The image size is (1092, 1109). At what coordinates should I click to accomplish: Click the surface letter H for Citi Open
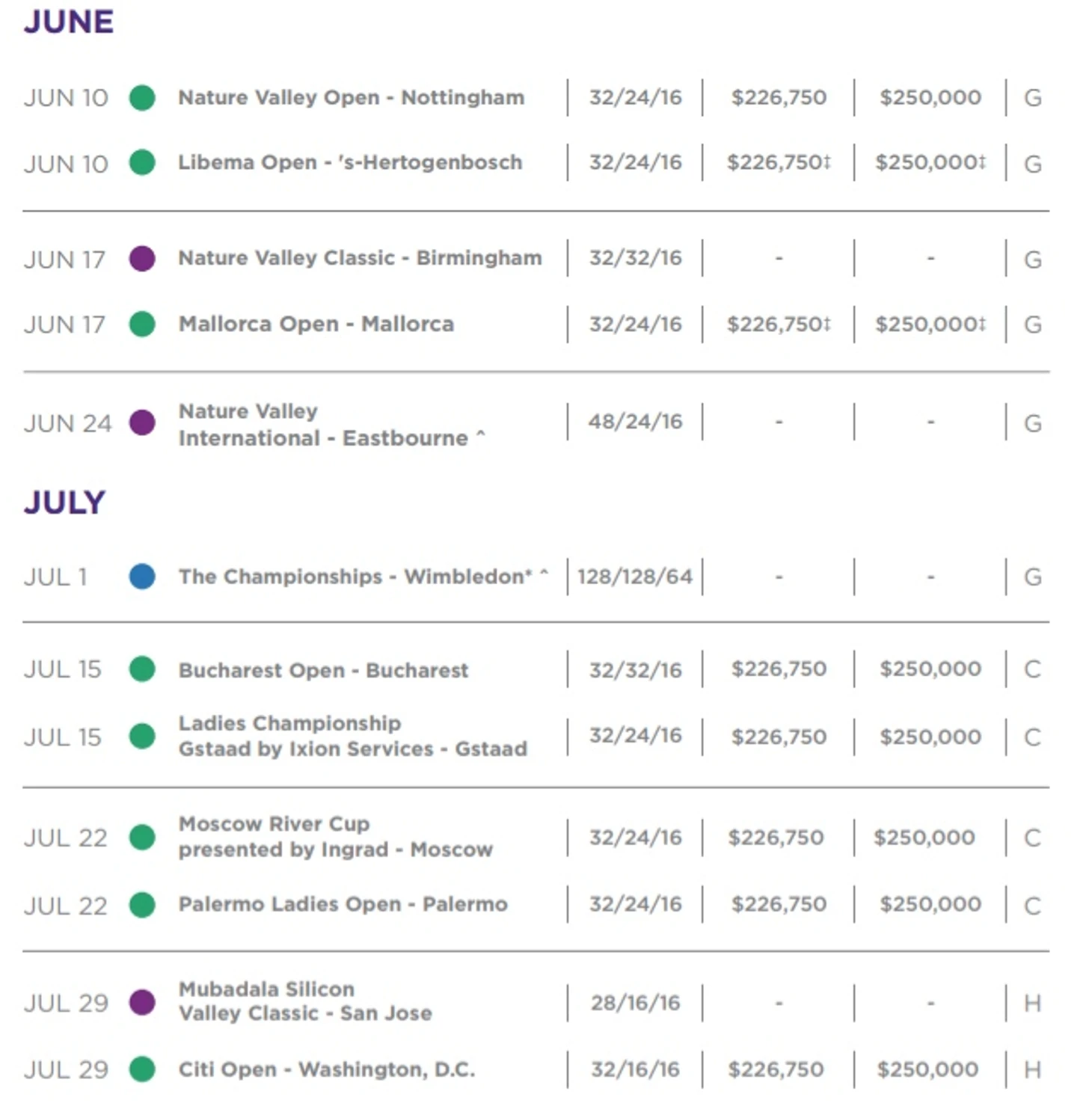[x=1032, y=1069]
